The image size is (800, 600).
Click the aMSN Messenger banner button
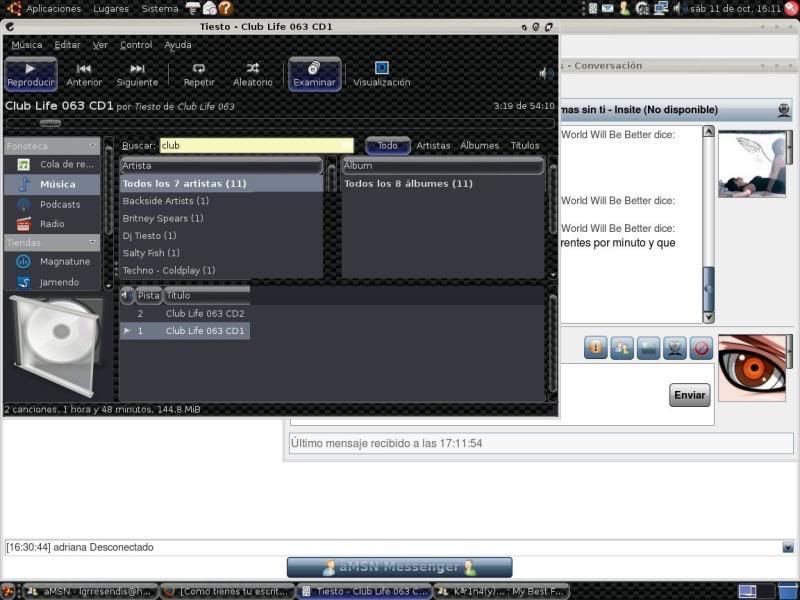coord(399,567)
